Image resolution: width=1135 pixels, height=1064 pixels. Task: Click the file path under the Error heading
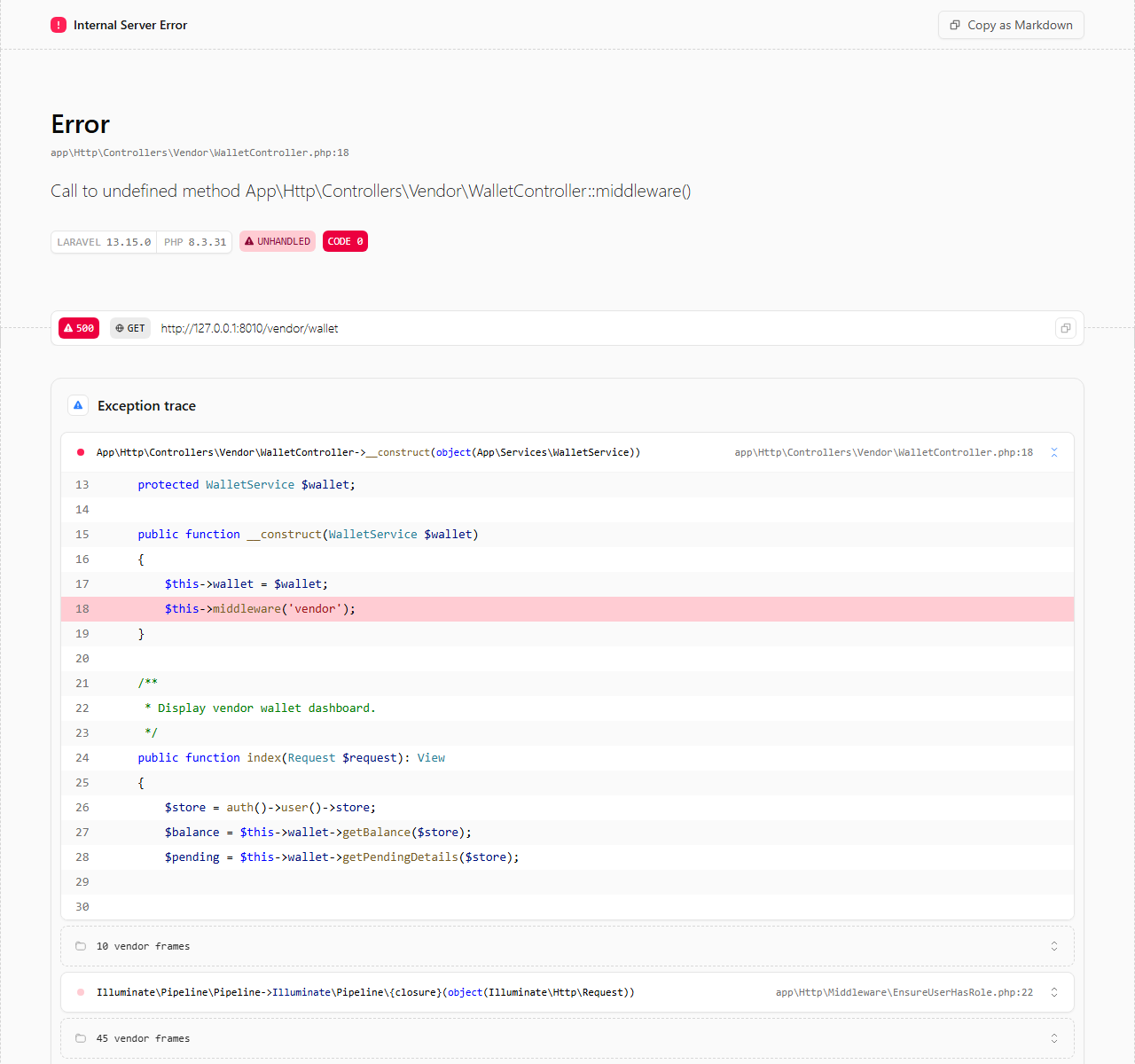[x=200, y=153]
